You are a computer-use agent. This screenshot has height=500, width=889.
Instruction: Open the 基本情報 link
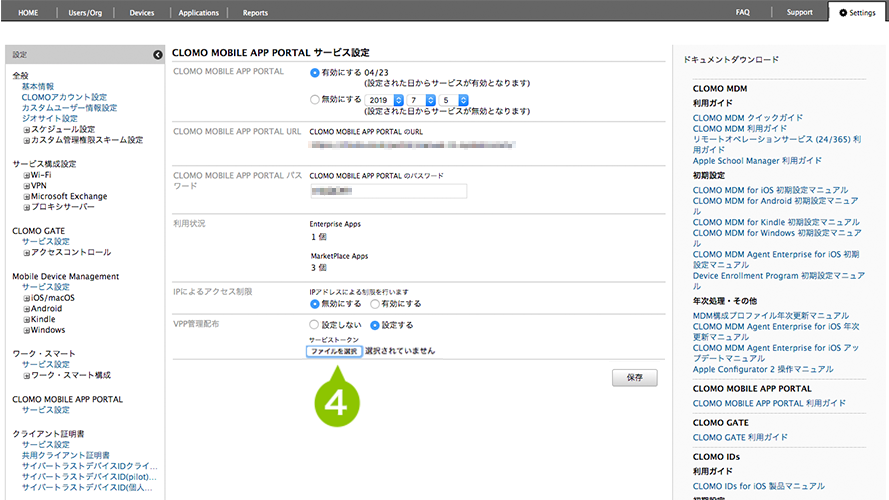[38, 87]
